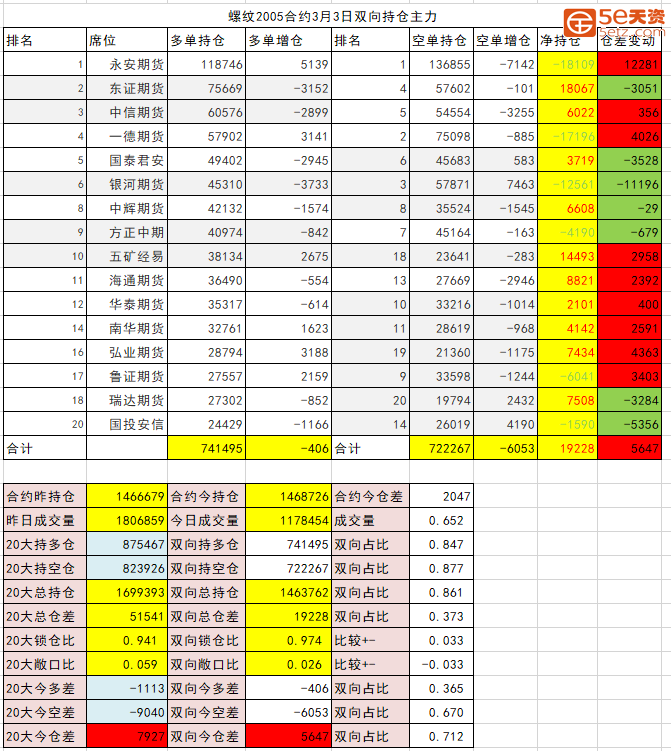This screenshot has height=751, width=671.
Task: Select the 席位 column header
Action: [x=127, y=40]
